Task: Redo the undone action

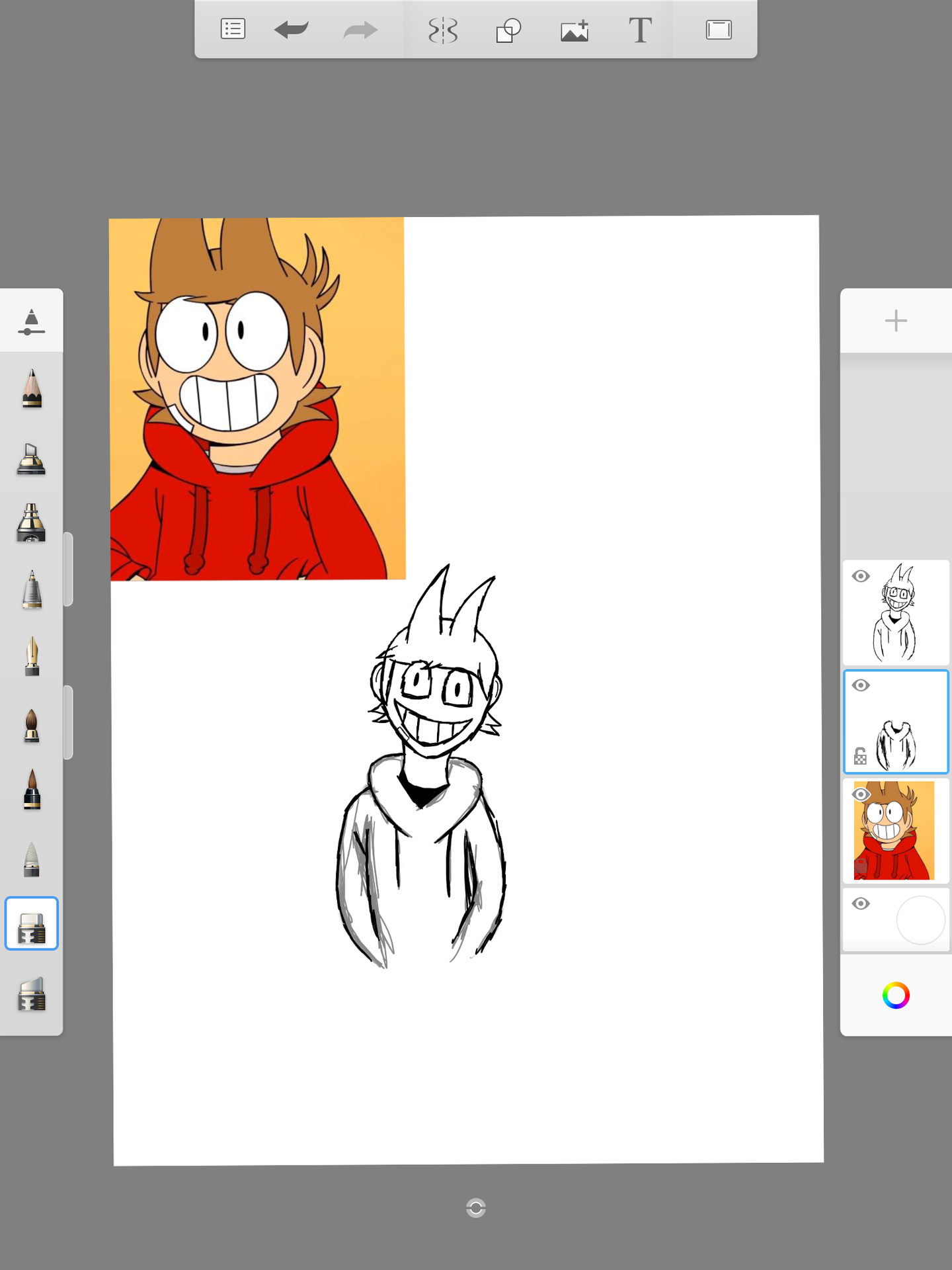Action: click(x=360, y=30)
